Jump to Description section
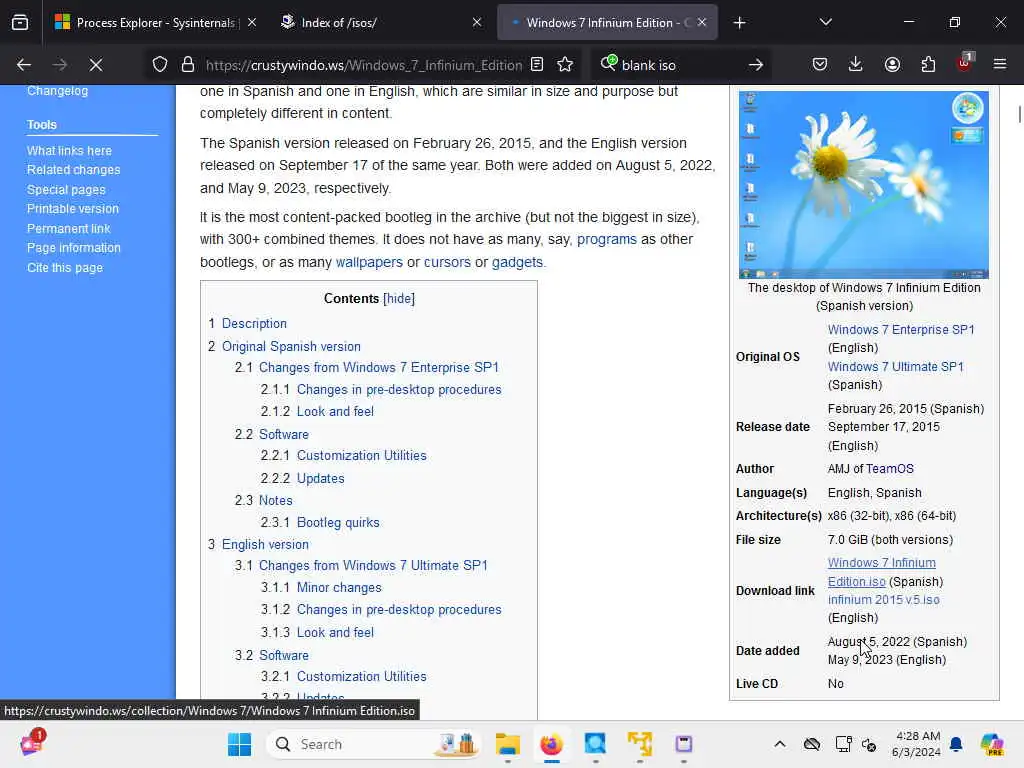The height and width of the screenshot is (768, 1024). (x=254, y=324)
